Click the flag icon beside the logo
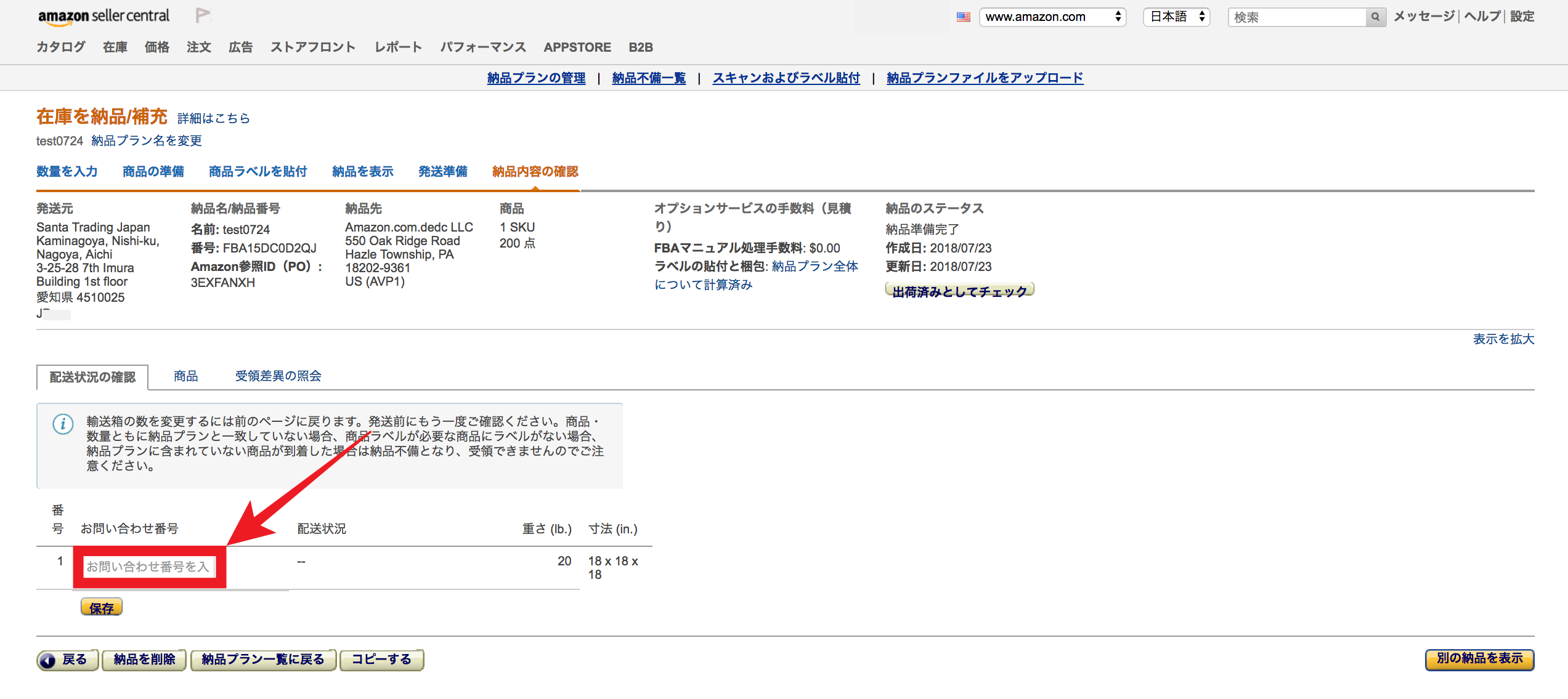Screen dimensions: 1568x699 click(203, 16)
